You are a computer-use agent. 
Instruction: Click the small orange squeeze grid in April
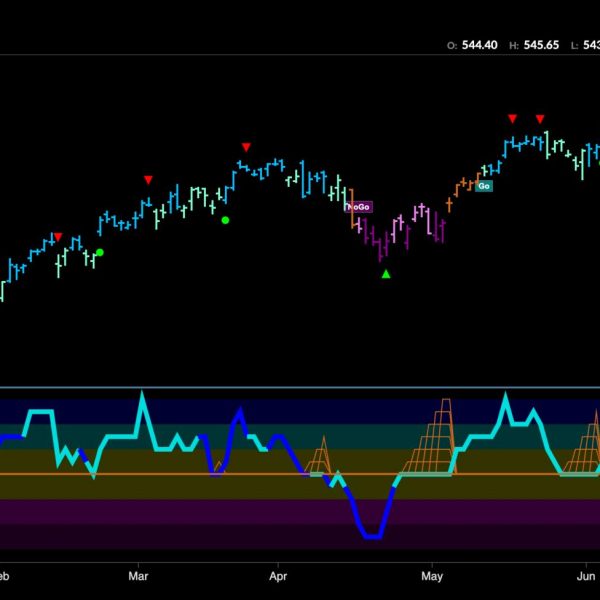318,455
